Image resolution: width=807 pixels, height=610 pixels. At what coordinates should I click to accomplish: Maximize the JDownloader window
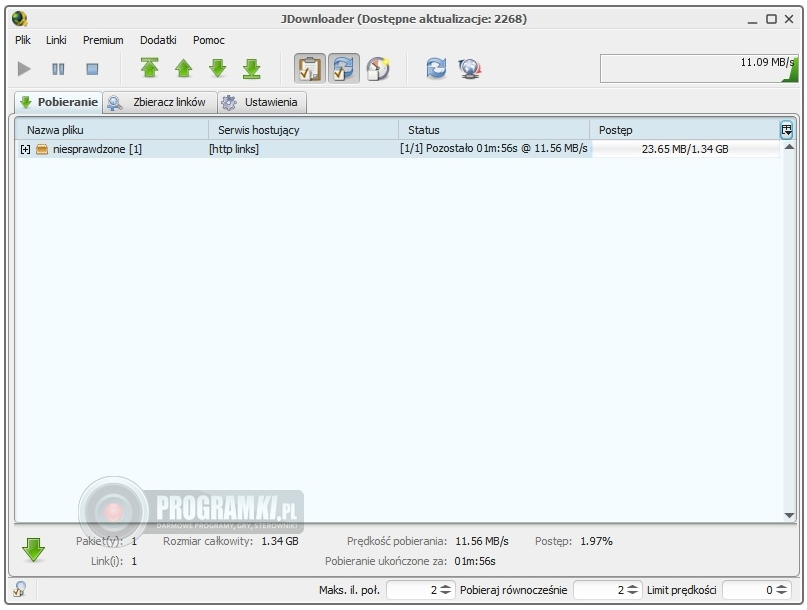(x=771, y=19)
